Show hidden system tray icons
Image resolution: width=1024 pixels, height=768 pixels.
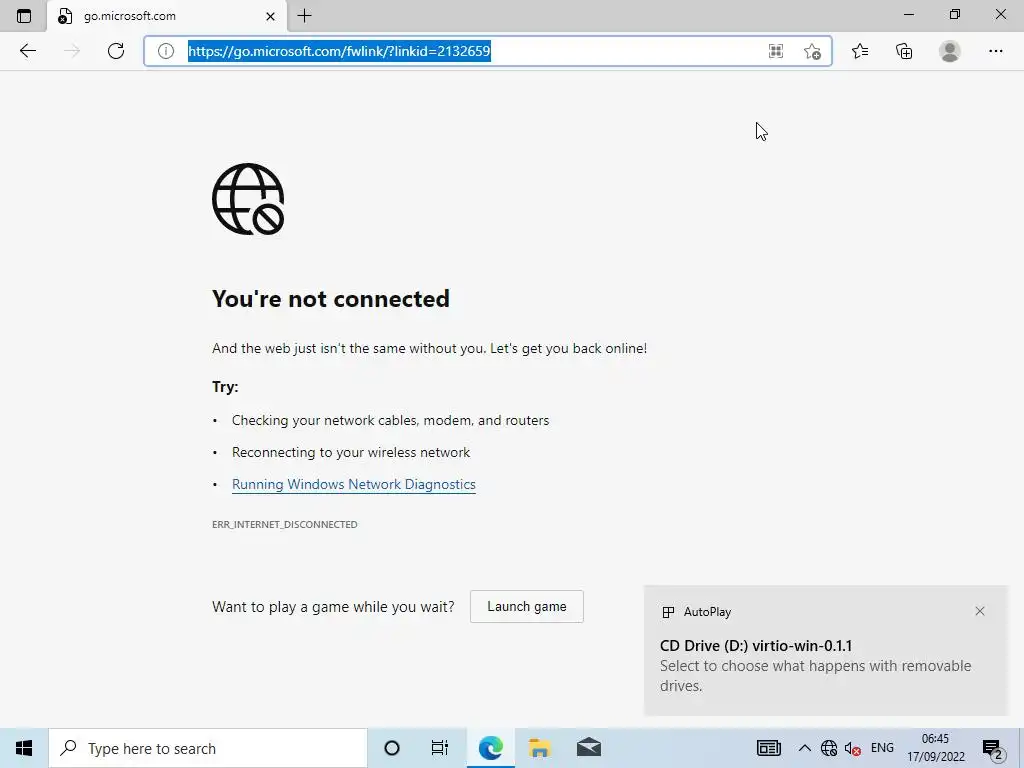(805, 748)
